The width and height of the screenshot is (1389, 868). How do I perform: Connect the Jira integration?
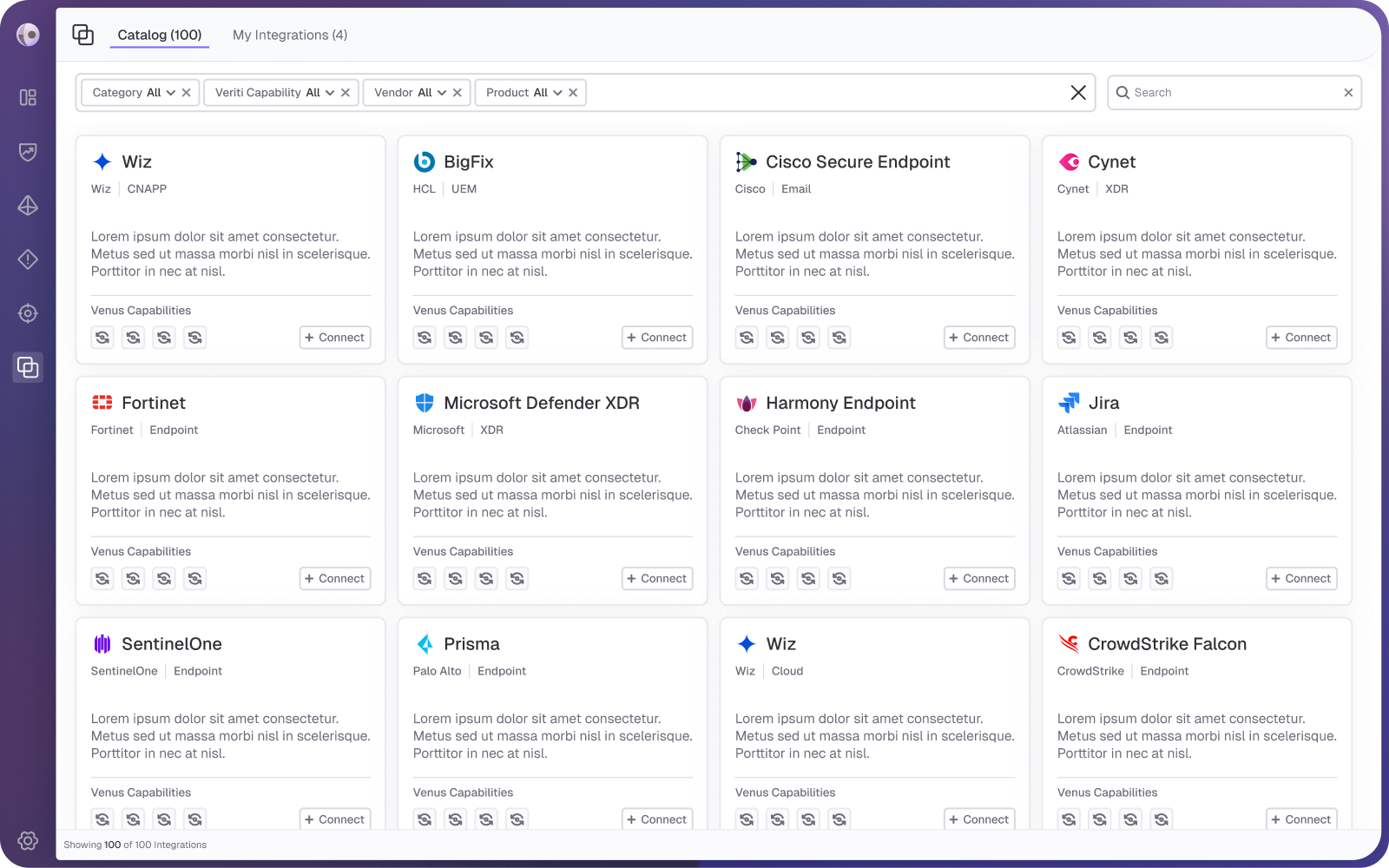(x=1301, y=579)
